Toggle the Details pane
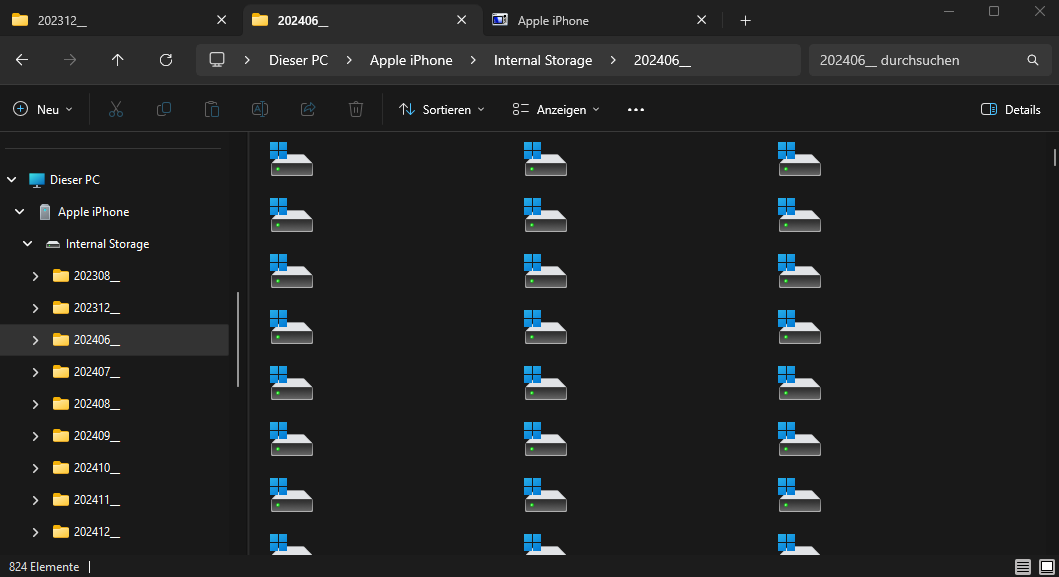 tap(1011, 109)
